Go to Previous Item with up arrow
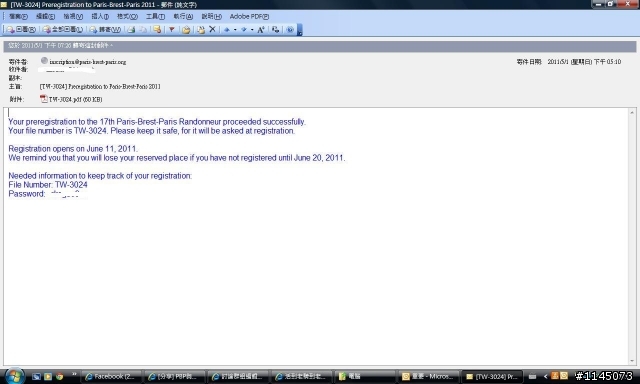 click(x=227, y=29)
